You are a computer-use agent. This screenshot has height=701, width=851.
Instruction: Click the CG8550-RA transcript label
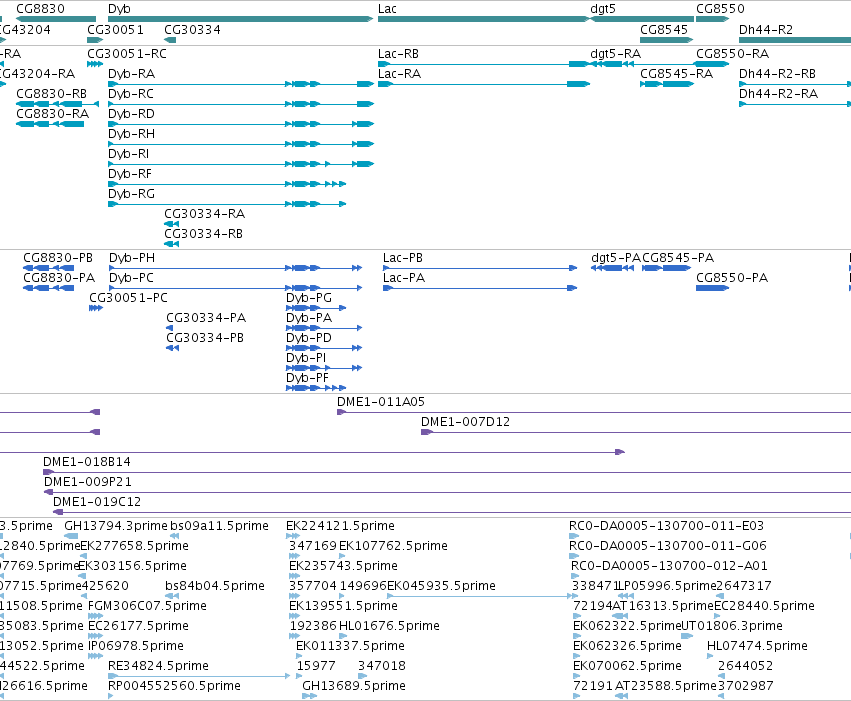[732, 54]
